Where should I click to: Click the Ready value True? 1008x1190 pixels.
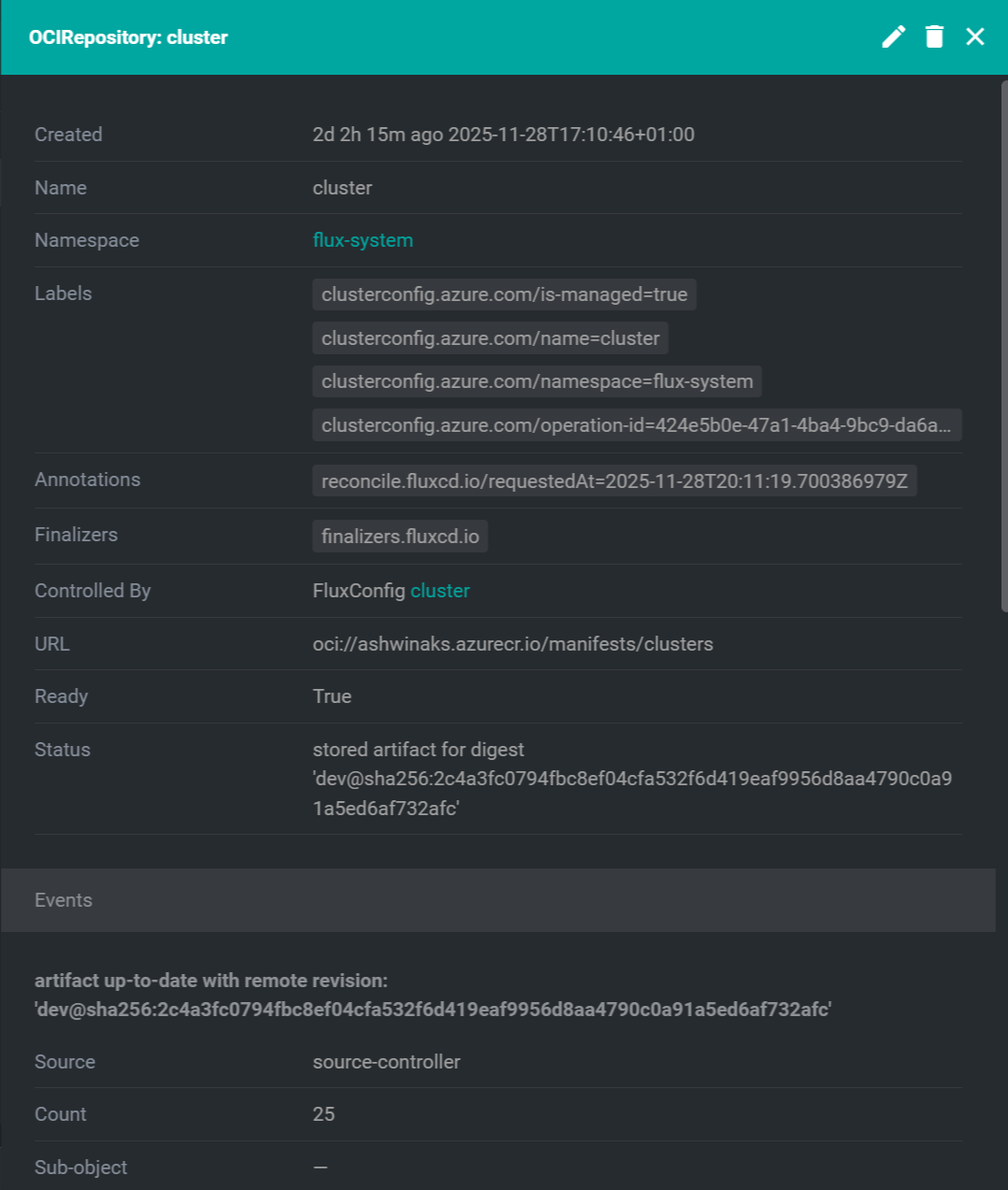[x=332, y=696]
